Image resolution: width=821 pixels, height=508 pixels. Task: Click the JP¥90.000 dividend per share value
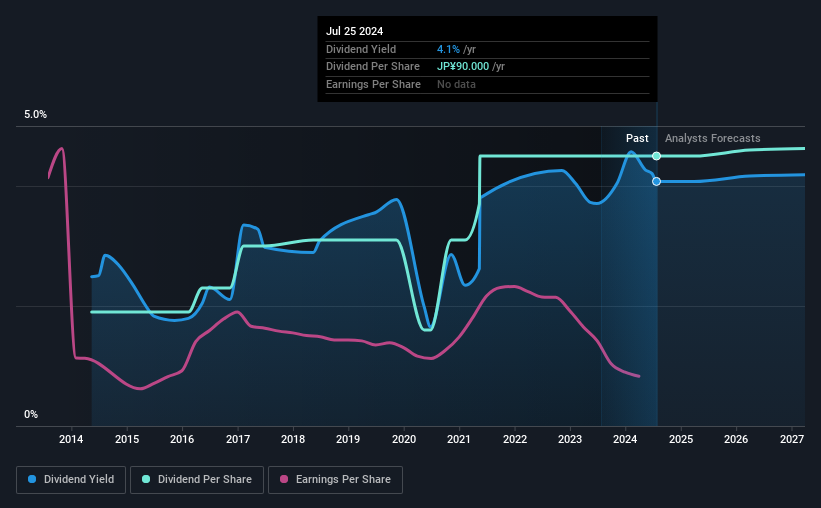tap(463, 67)
